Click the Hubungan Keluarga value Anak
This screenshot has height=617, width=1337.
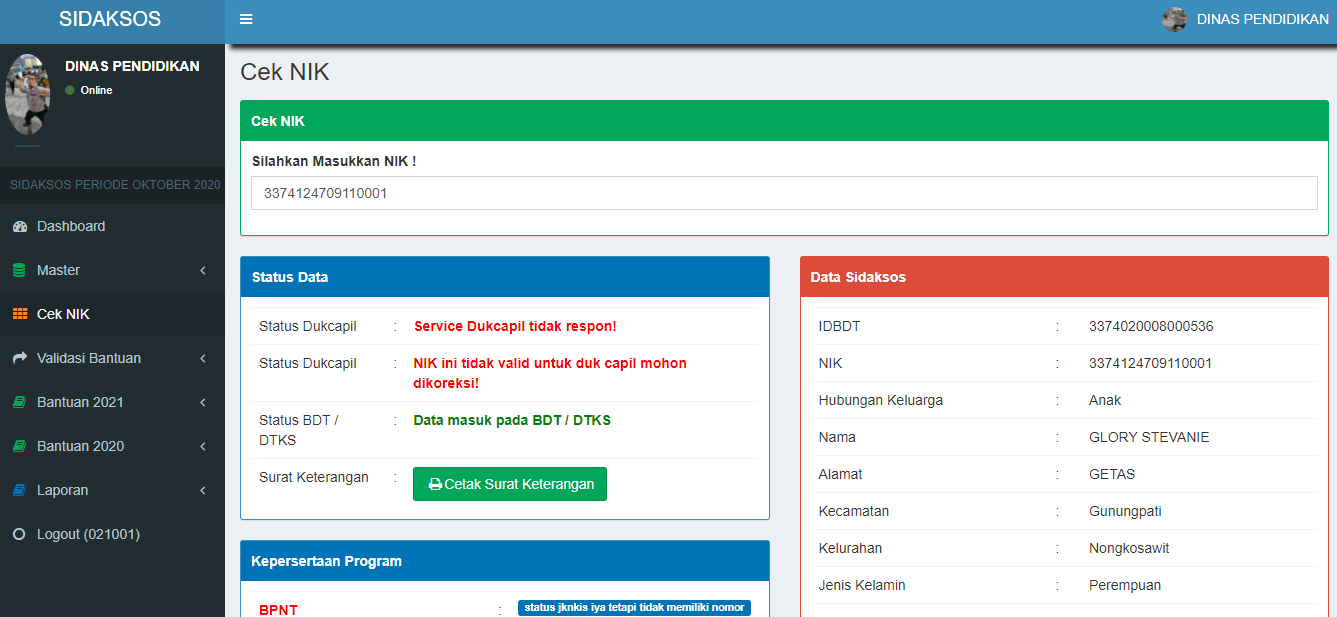[1105, 400]
